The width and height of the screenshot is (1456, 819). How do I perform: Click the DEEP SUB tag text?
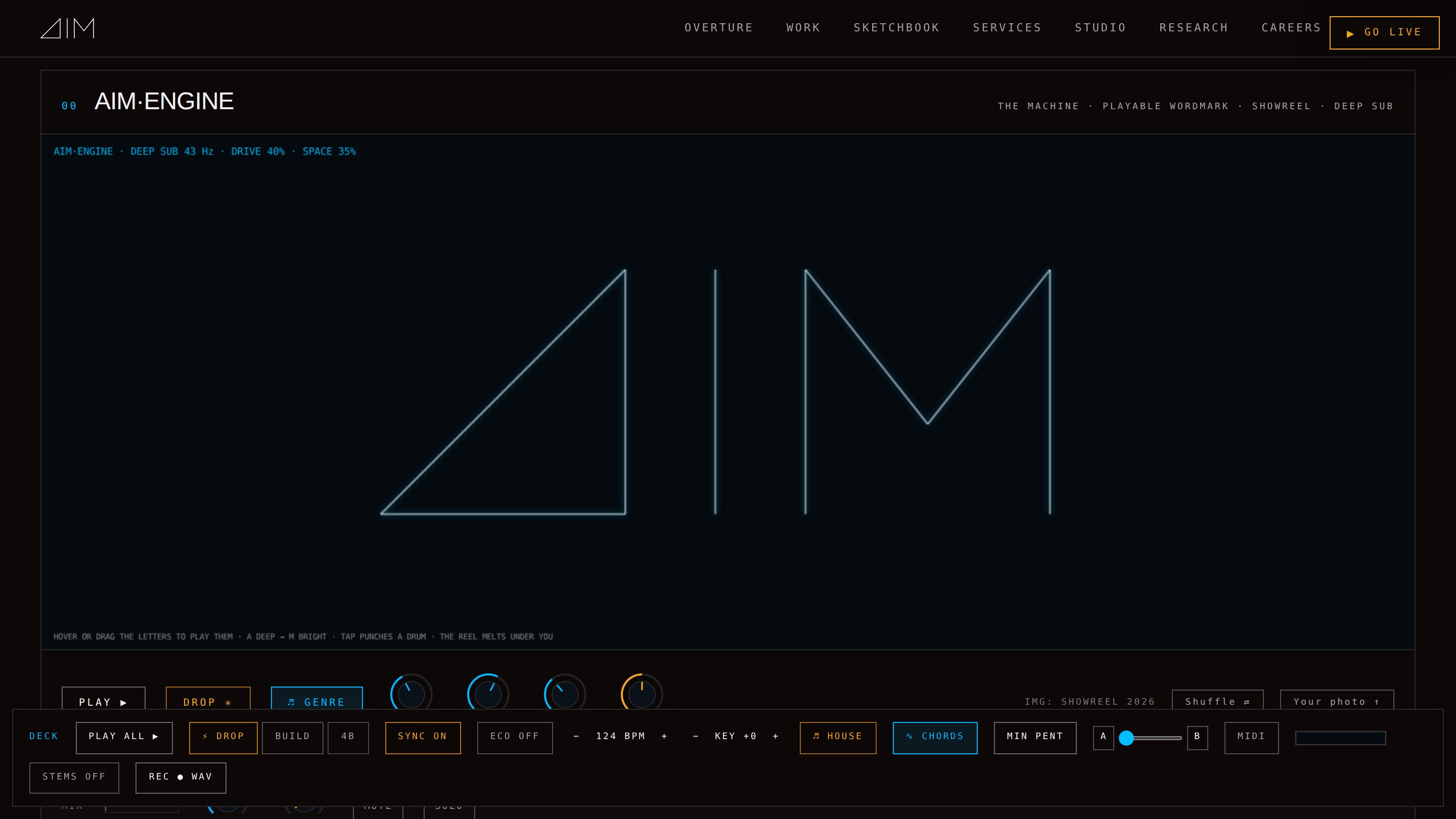[1363, 106]
